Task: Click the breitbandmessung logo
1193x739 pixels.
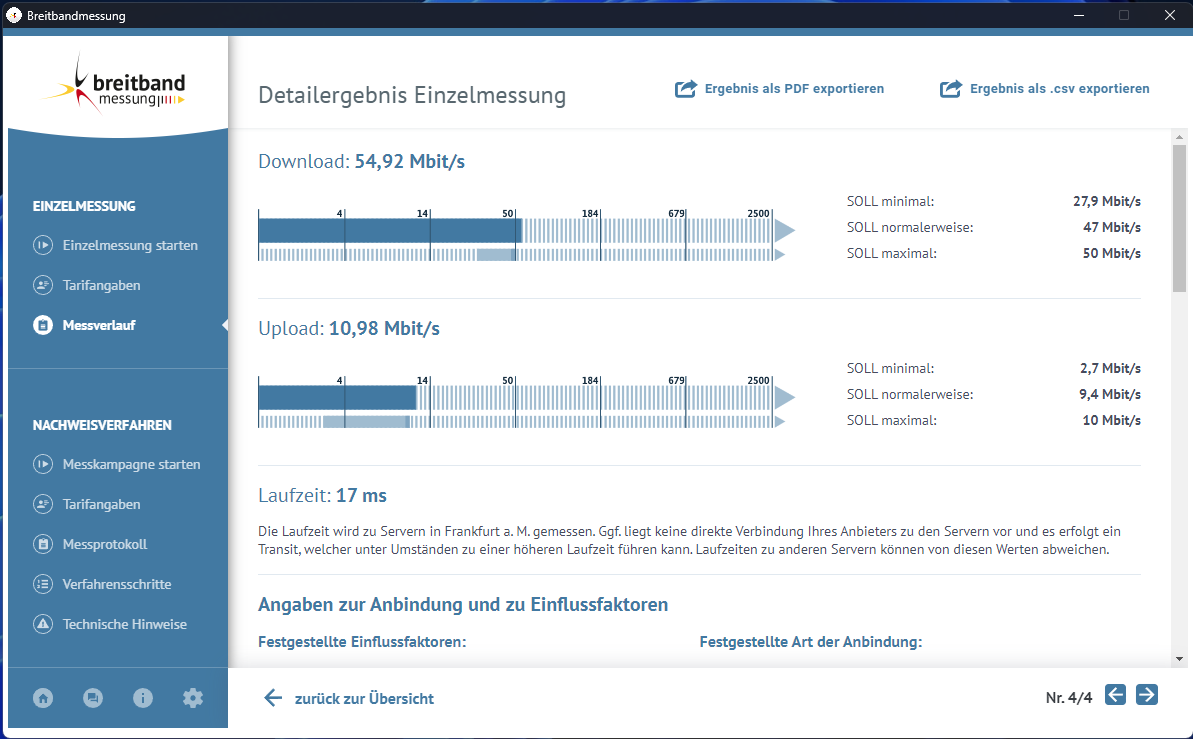Action: [x=114, y=85]
